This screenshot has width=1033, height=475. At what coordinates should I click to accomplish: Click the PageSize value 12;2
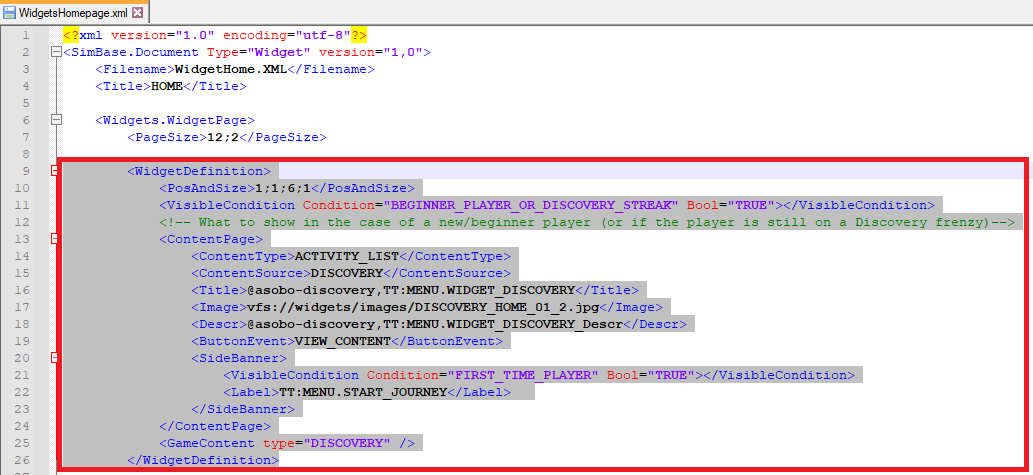(223, 137)
